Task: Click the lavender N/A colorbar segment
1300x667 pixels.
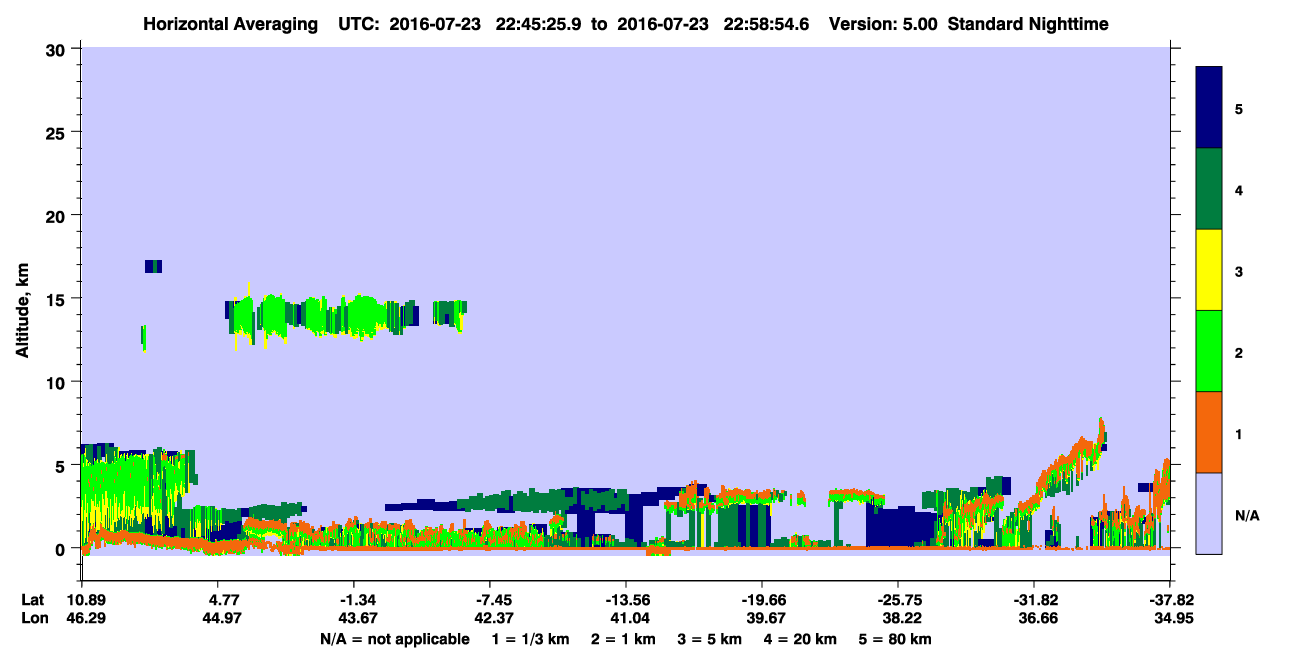Action: tap(1209, 513)
